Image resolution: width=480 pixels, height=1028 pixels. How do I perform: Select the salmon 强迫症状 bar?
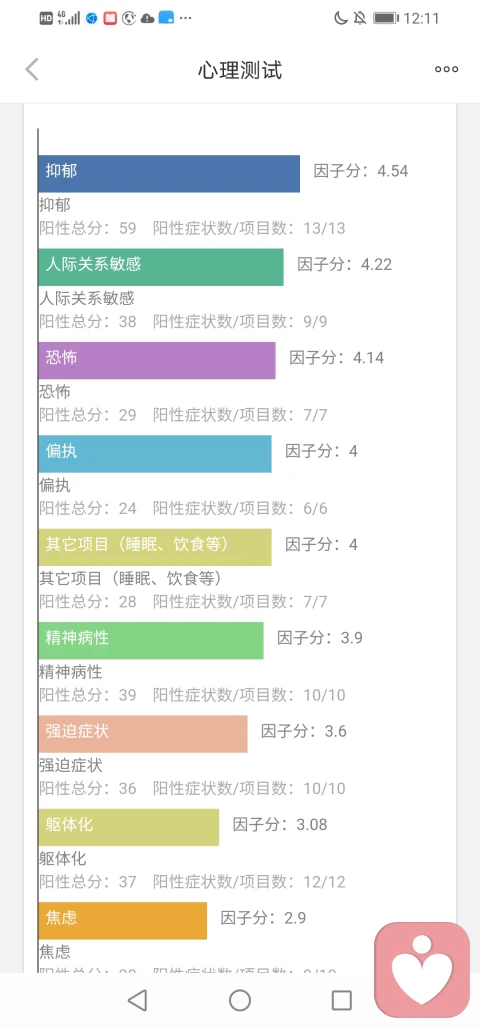143,734
